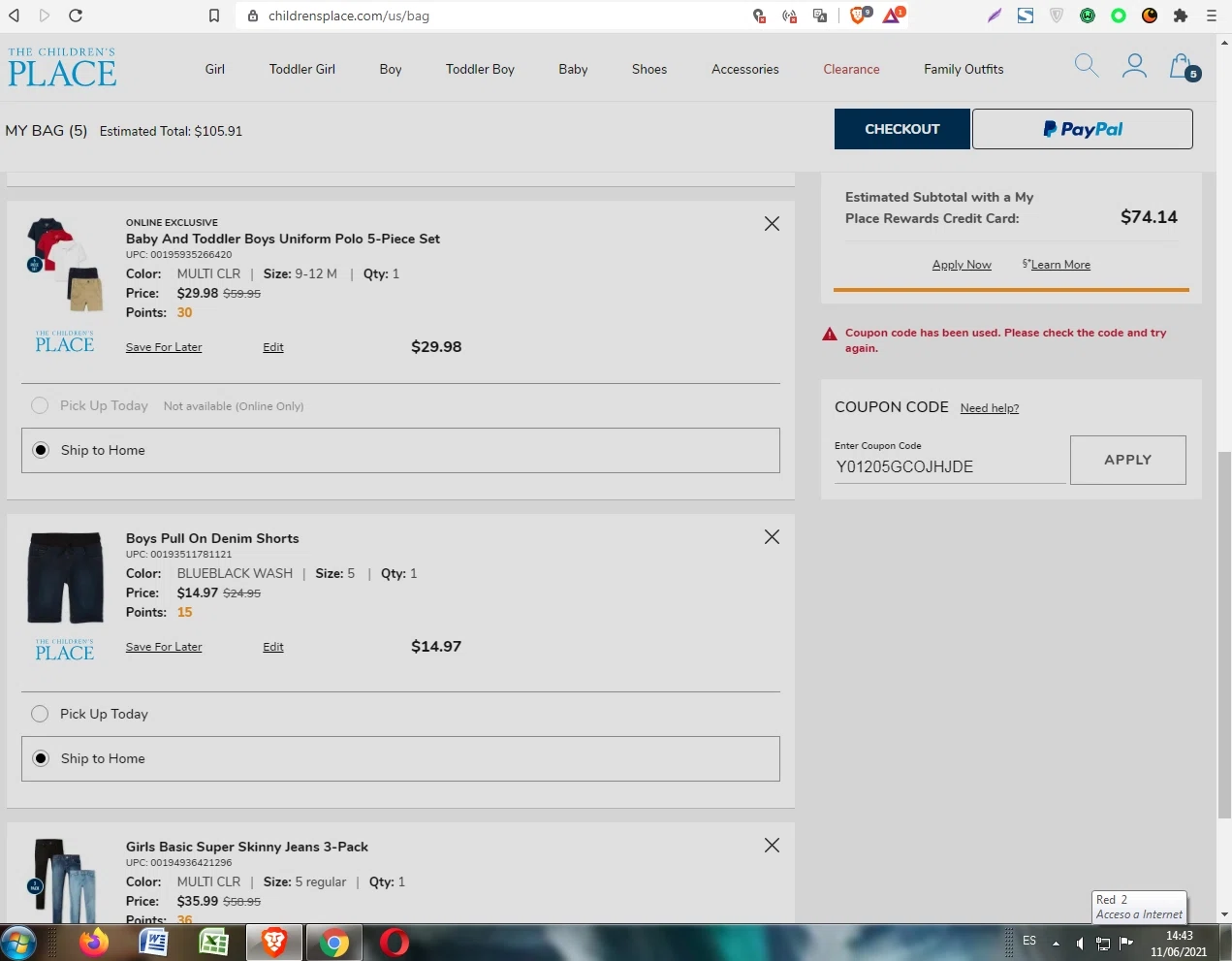This screenshot has height=961, width=1232.
Task: Show hidden system tray icons arrow
Action: (x=1056, y=943)
